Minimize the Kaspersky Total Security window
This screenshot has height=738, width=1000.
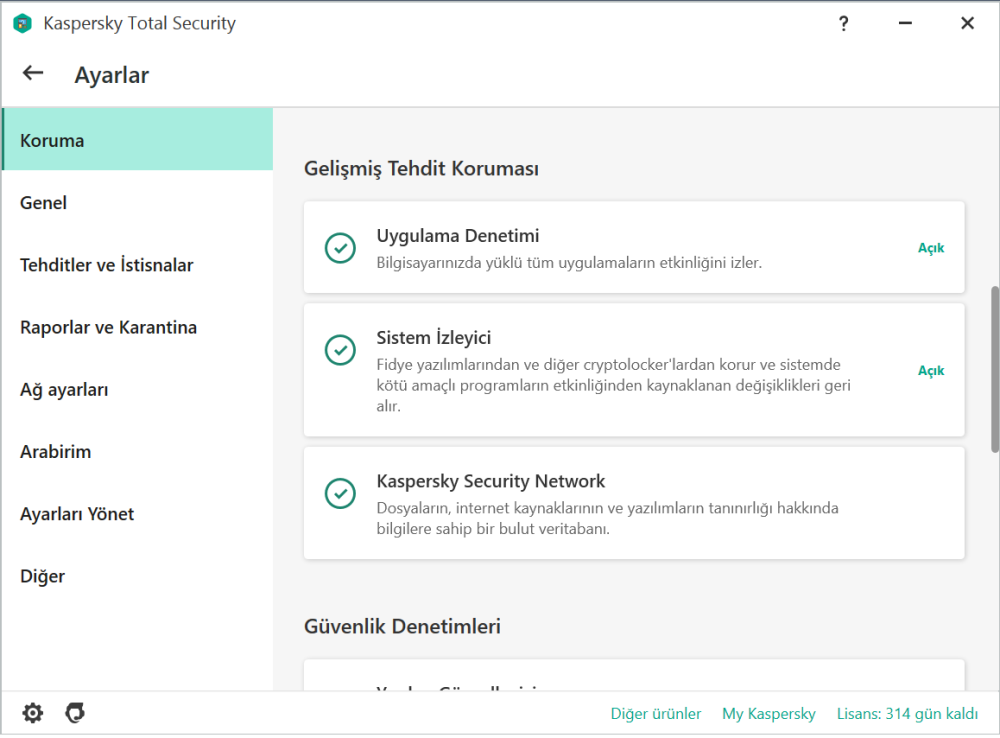(905, 24)
